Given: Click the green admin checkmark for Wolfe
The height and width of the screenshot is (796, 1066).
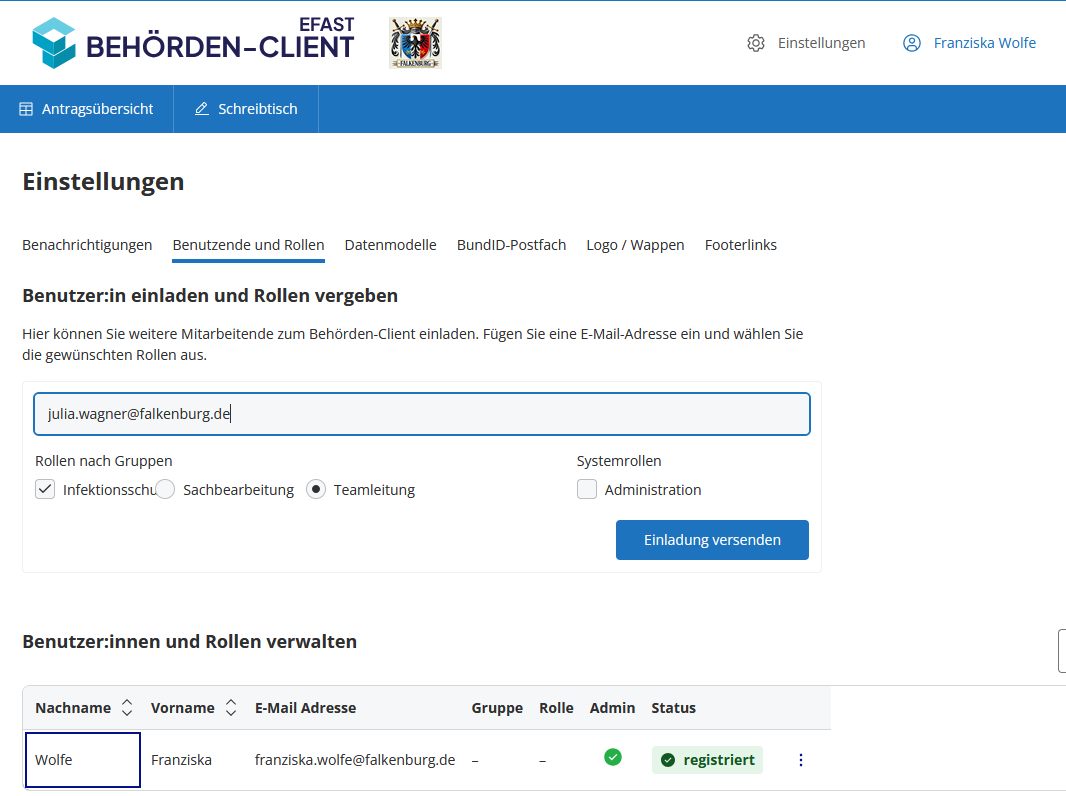Looking at the screenshot, I should pos(613,757).
